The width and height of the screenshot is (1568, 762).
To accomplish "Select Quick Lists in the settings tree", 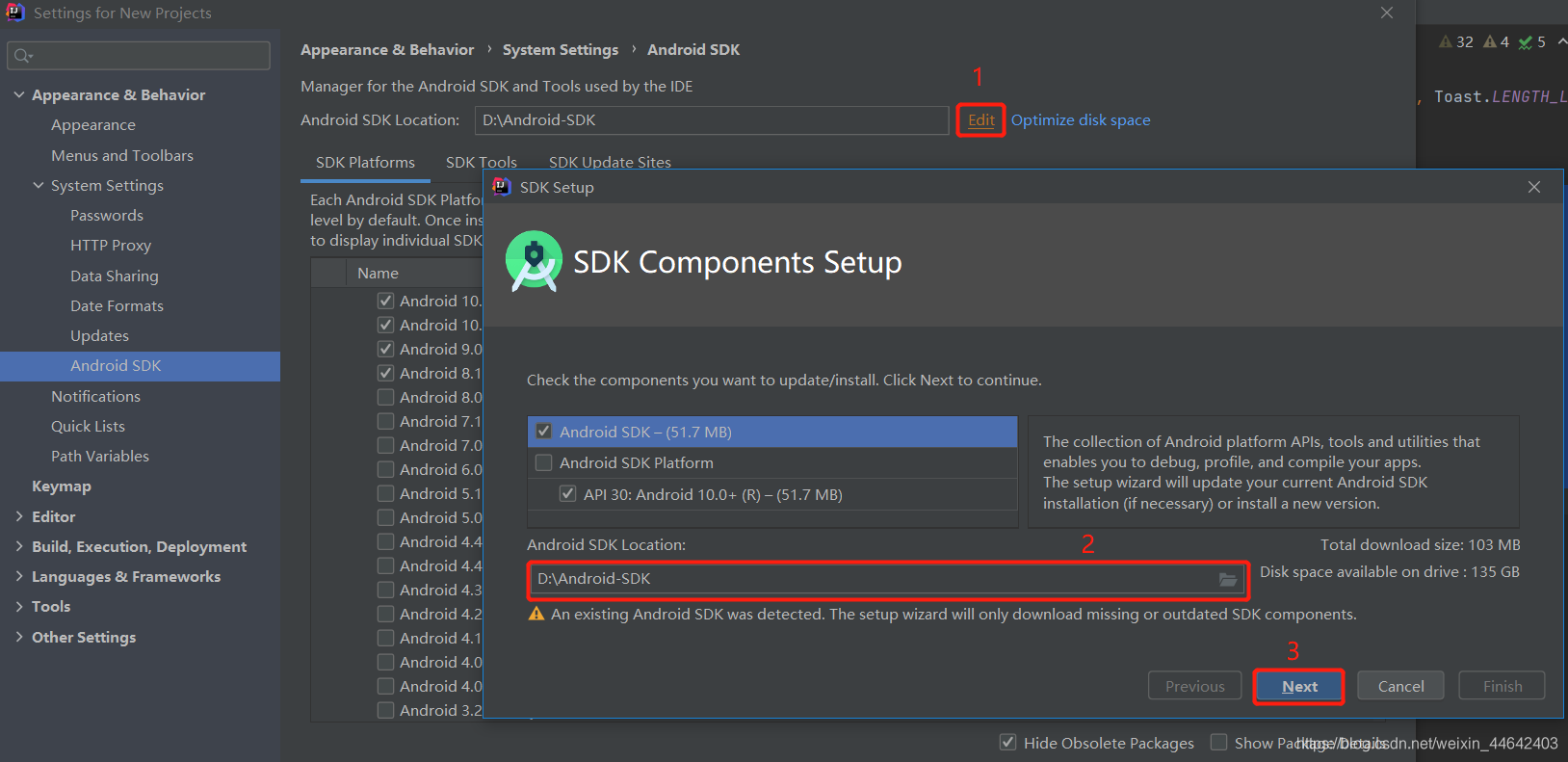I will click(x=88, y=426).
